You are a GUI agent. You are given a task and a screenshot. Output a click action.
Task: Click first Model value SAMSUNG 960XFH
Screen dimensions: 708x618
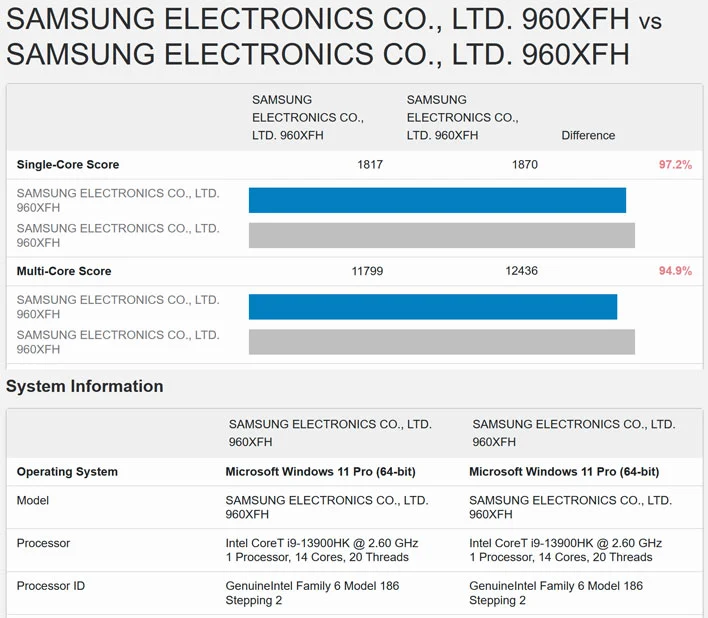pos(327,507)
